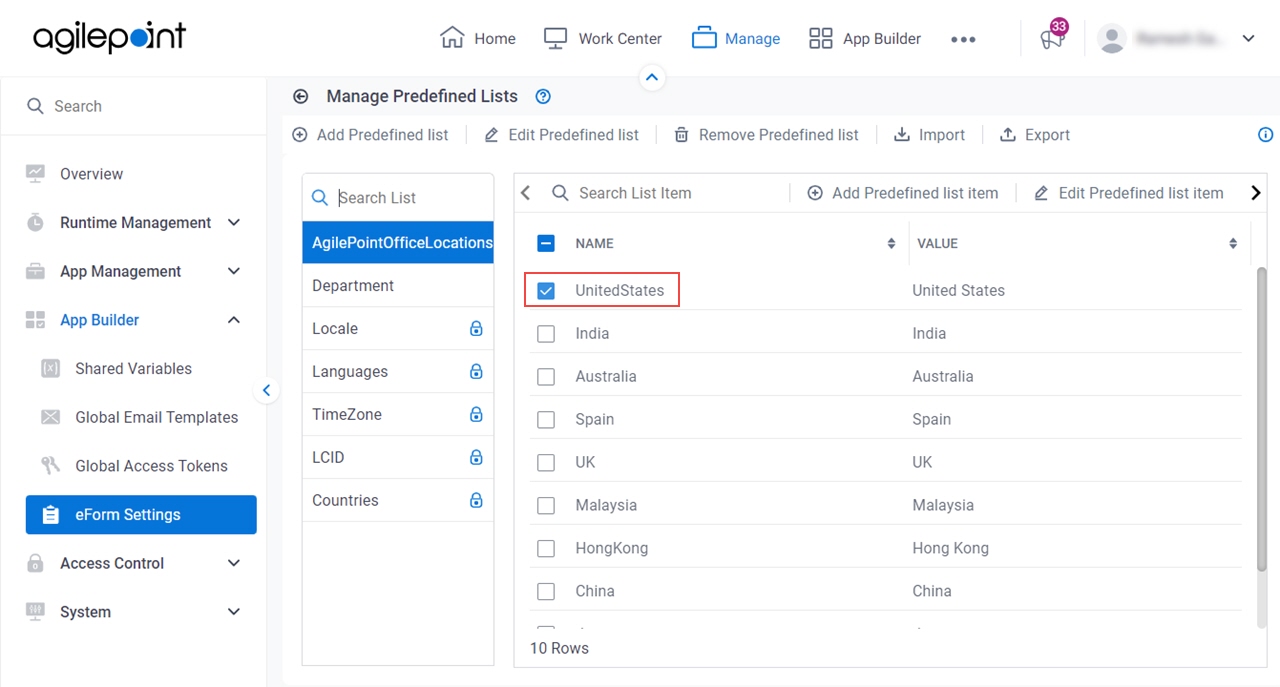1280x687 pixels.
Task: Click the lock icon on LCID row
Action: pos(476,457)
